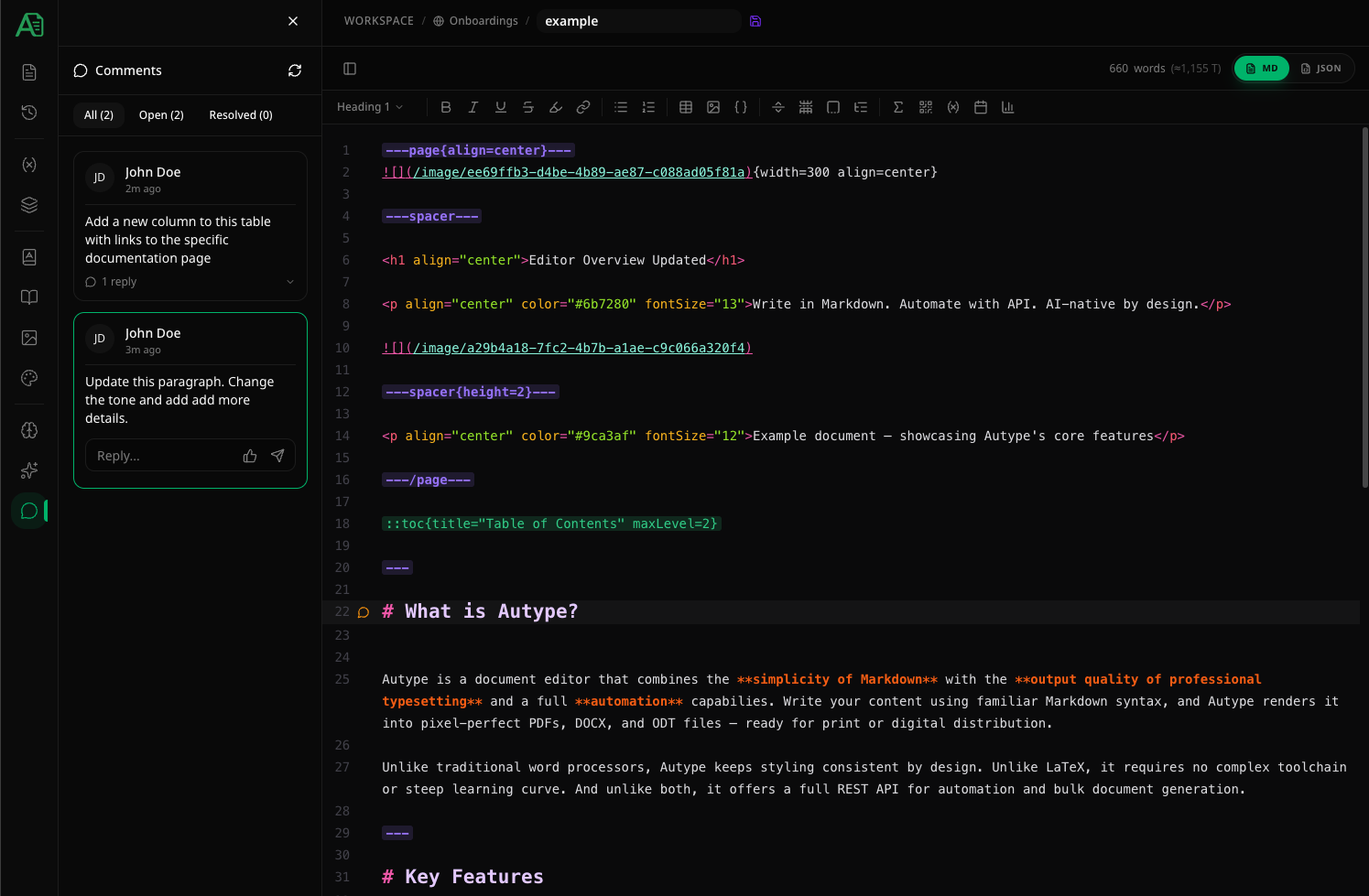Insert a math formula with the sigma icon
1369x896 pixels.
(897, 107)
